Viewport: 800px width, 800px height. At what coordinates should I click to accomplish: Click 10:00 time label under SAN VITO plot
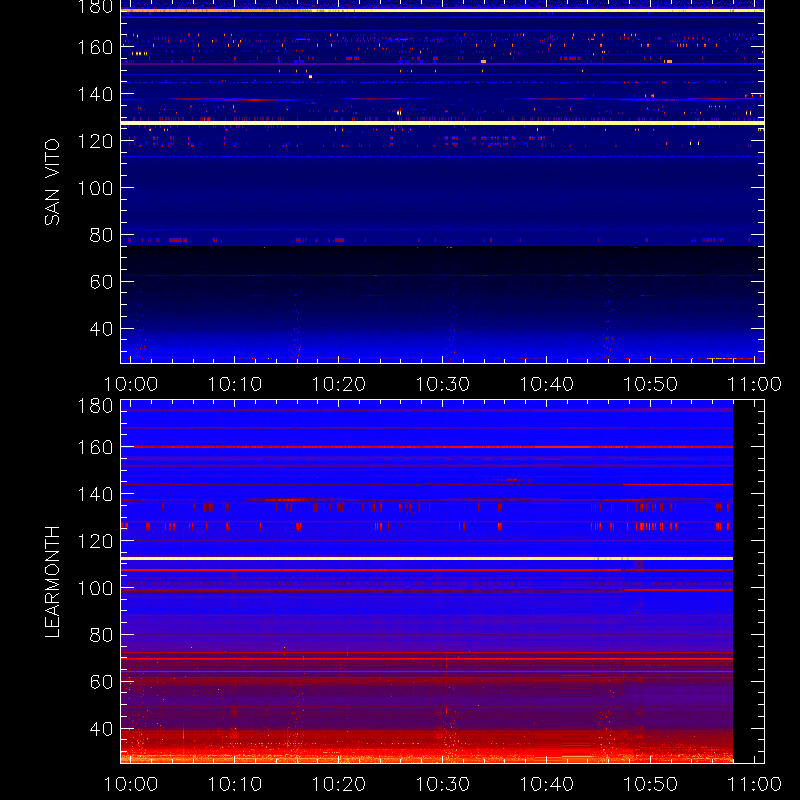(x=131, y=384)
